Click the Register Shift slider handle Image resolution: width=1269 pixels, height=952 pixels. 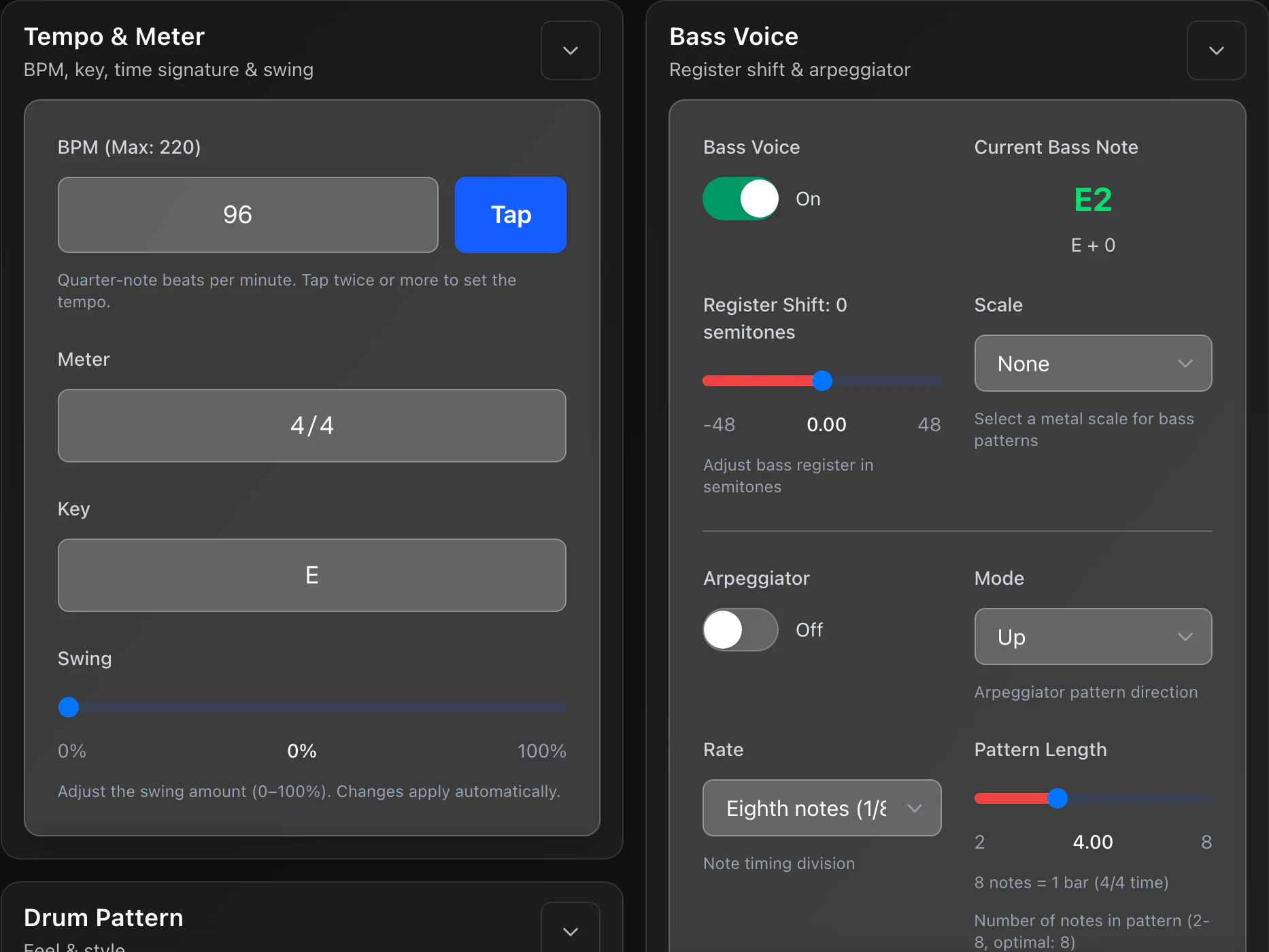pyautogui.click(x=822, y=381)
